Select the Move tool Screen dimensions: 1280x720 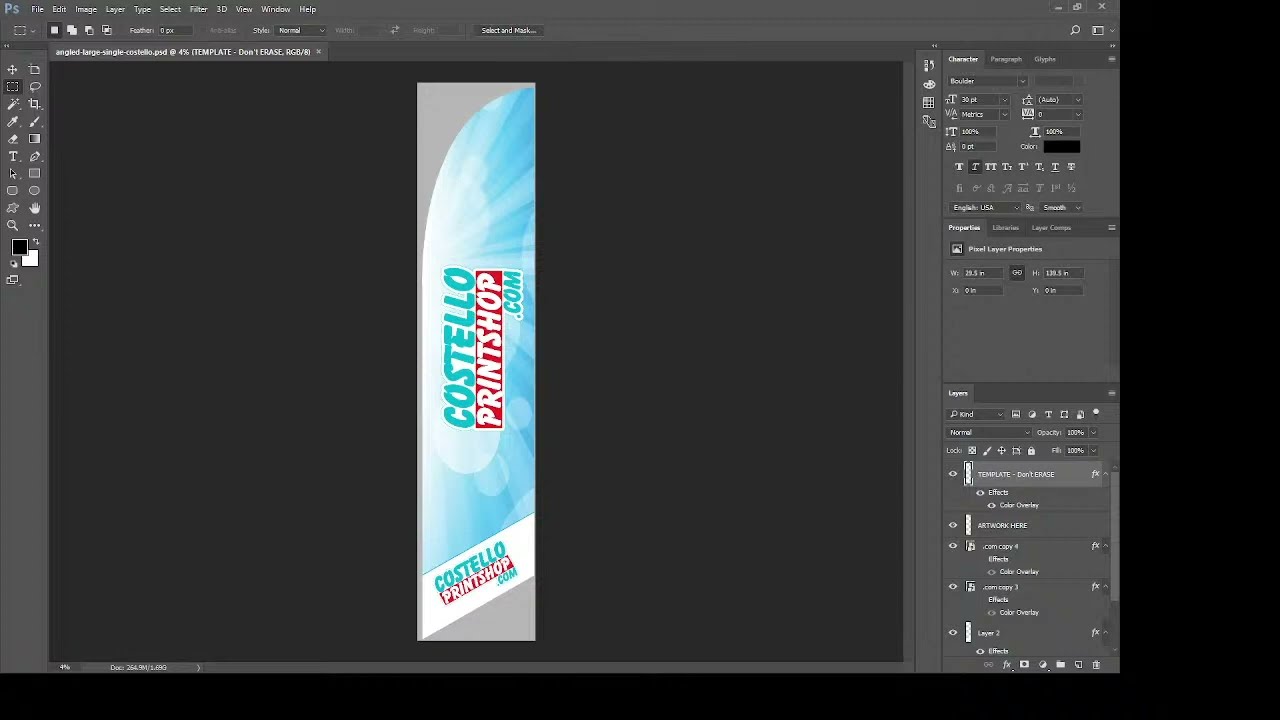[13, 69]
